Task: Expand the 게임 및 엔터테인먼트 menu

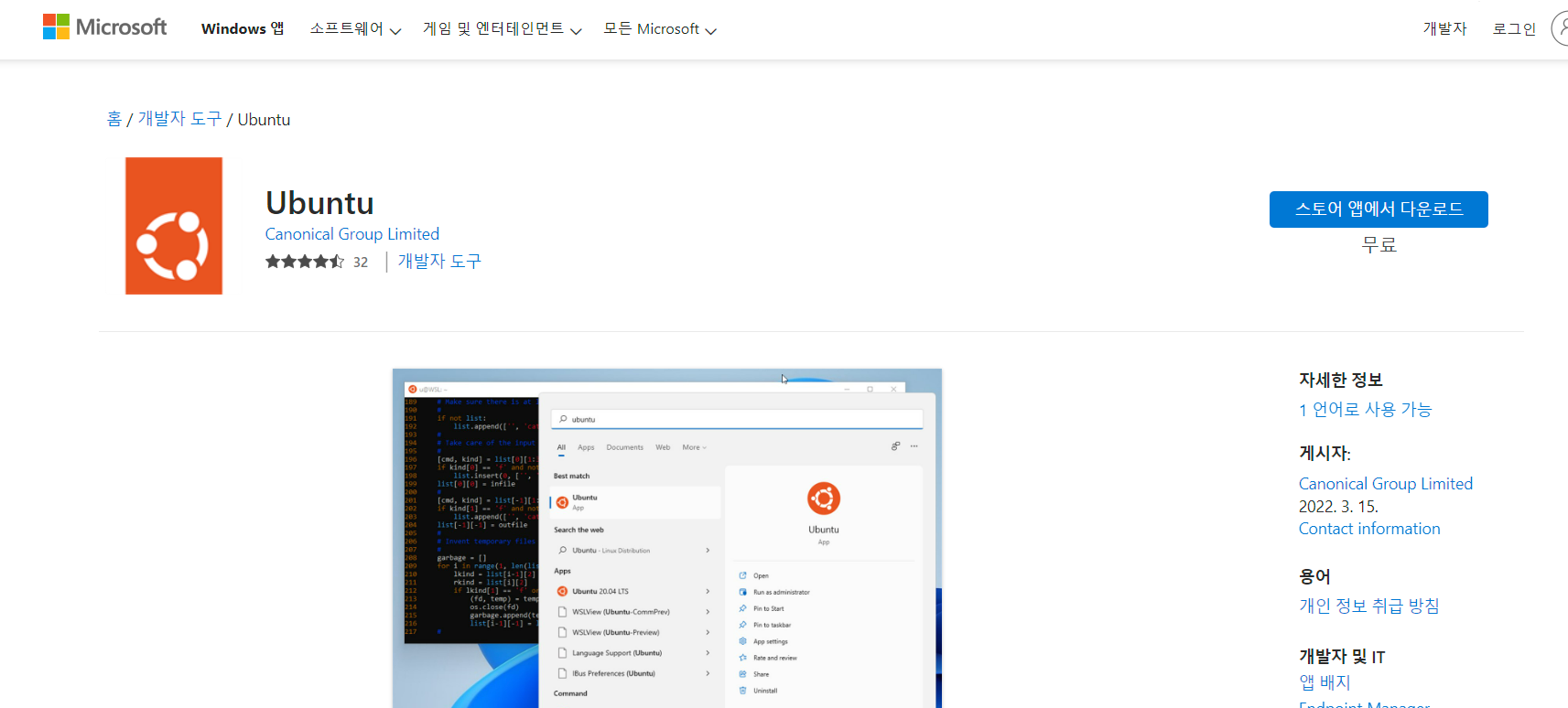Action: tap(502, 29)
